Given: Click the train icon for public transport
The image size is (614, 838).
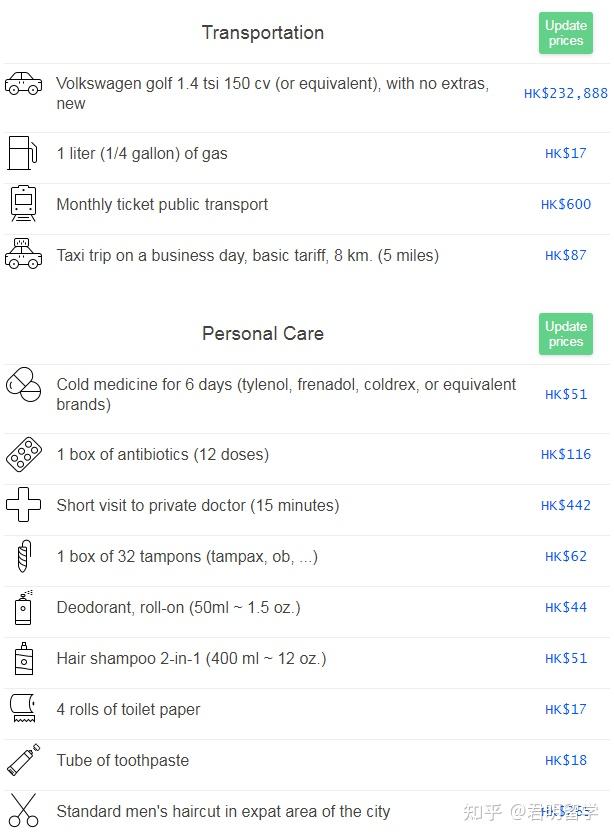Looking at the screenshot, I should [x=23, y=204].
